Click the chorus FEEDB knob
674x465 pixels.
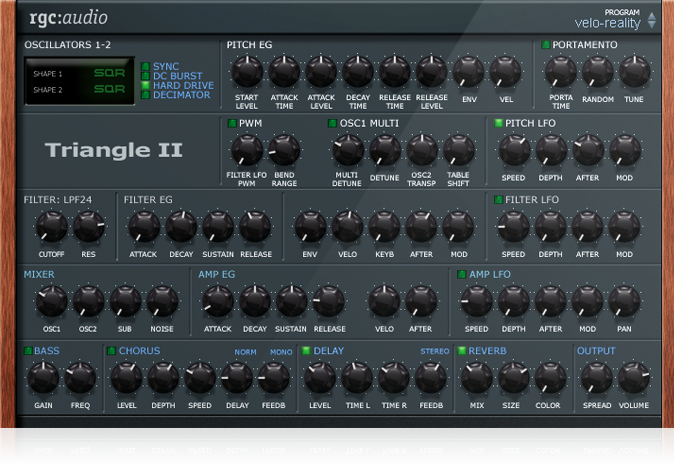click(x=274, y=378)
